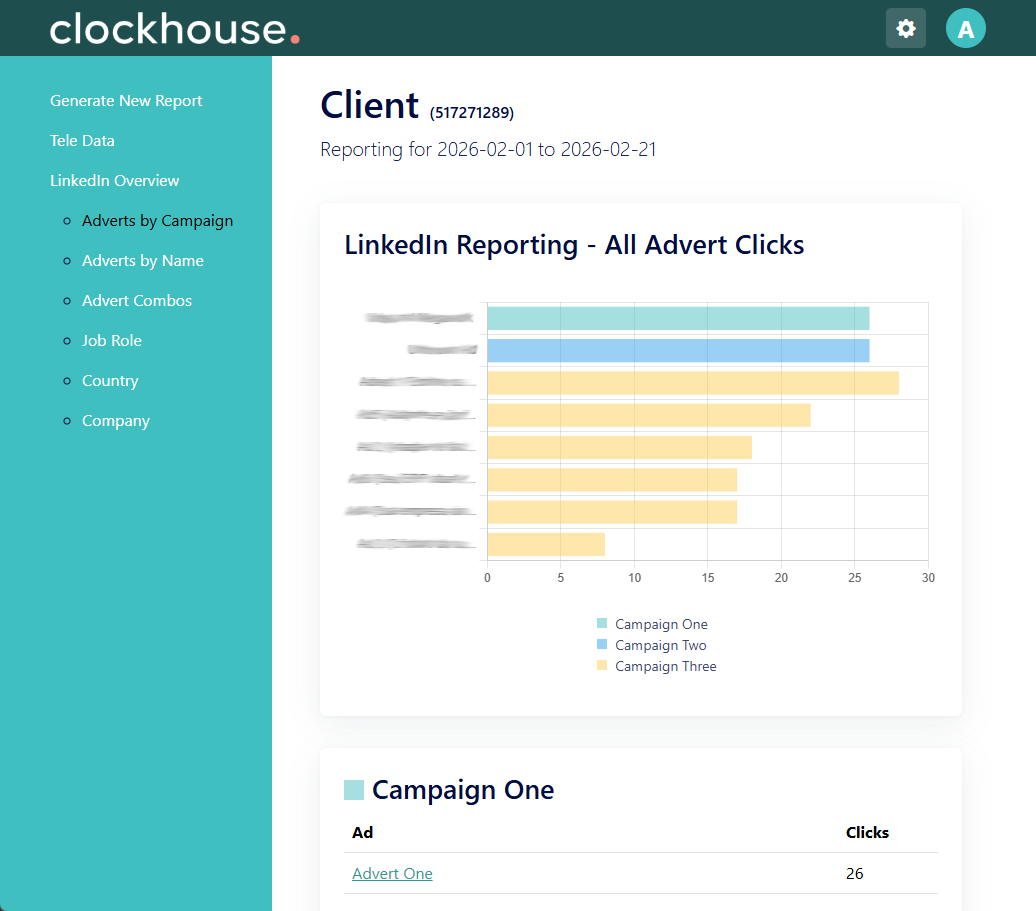Open Advert Combos report
Viewport: 1036px width, 911px height.
click(137, 301)
